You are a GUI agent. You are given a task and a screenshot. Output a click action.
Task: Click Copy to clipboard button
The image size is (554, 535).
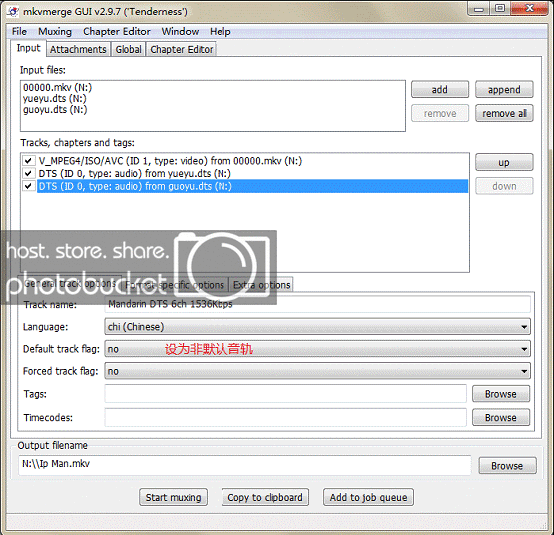tap(265, 497)
